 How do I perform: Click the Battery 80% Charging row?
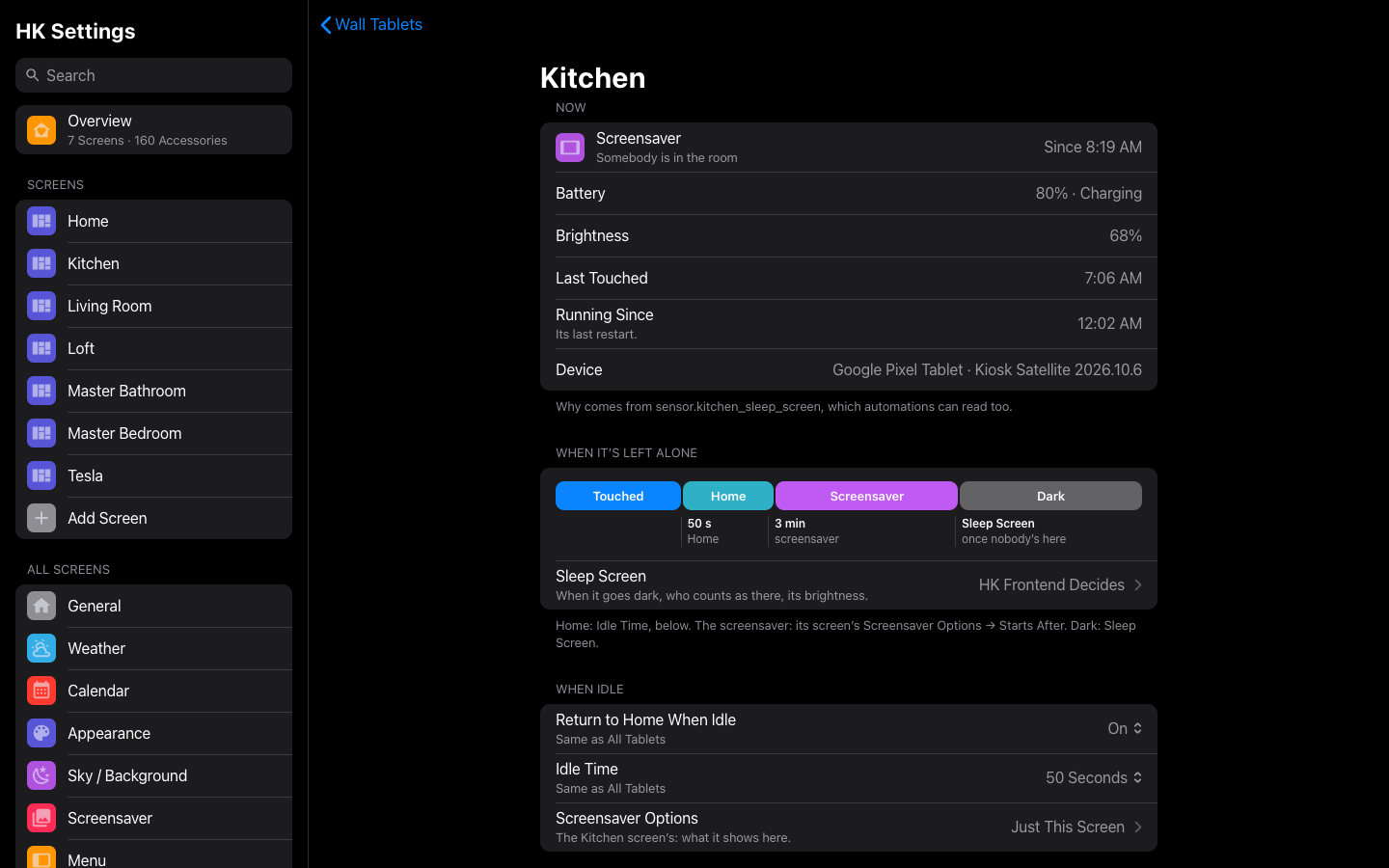point(849,193)
